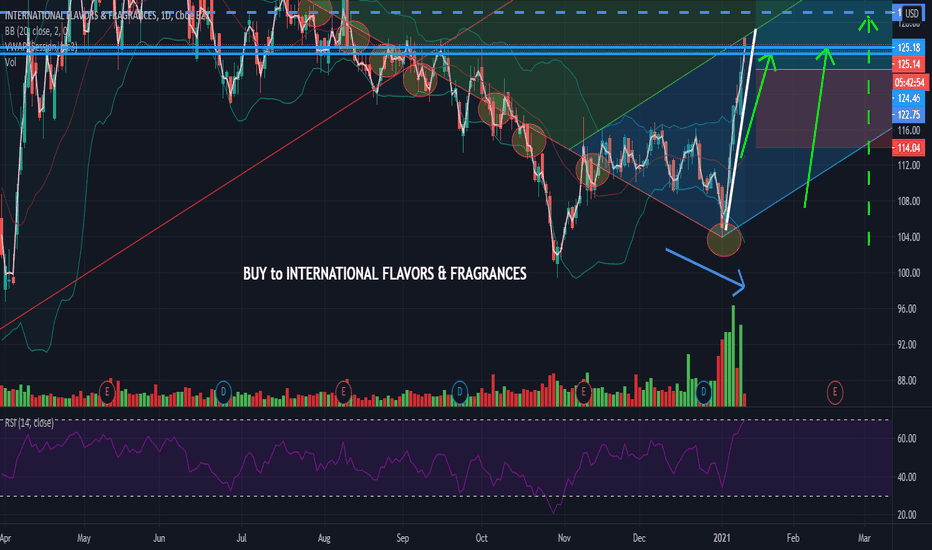
Task: Select the Vol indicator legend
Action: (11, 62)
